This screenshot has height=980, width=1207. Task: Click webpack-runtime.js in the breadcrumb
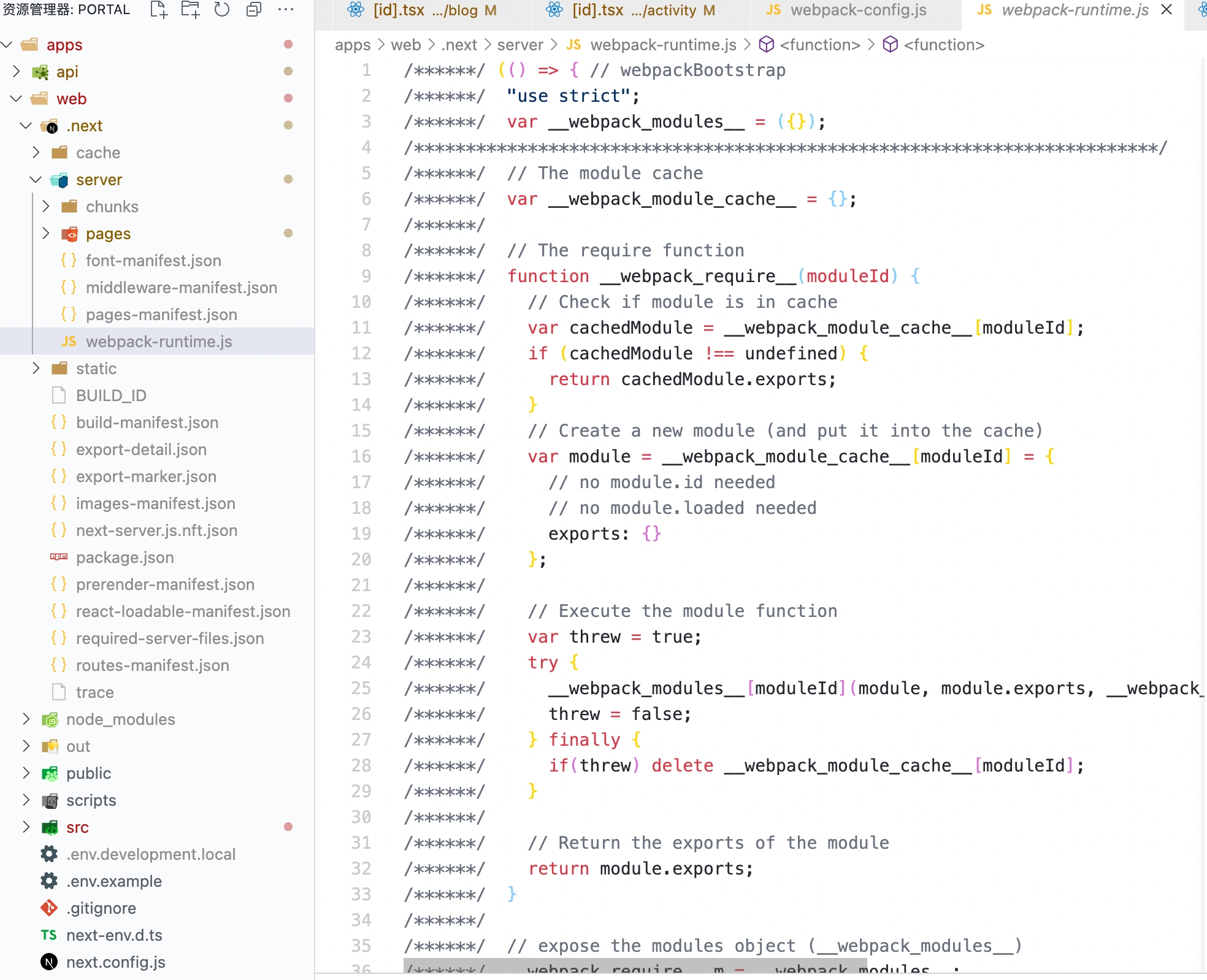coord(651,45)
